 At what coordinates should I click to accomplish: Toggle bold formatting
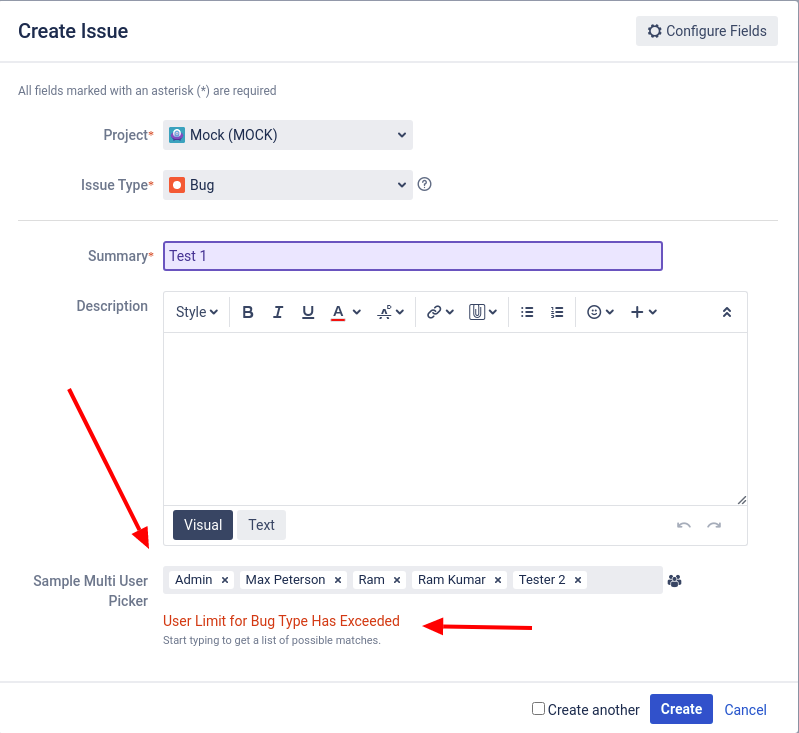tap(248, 312)
